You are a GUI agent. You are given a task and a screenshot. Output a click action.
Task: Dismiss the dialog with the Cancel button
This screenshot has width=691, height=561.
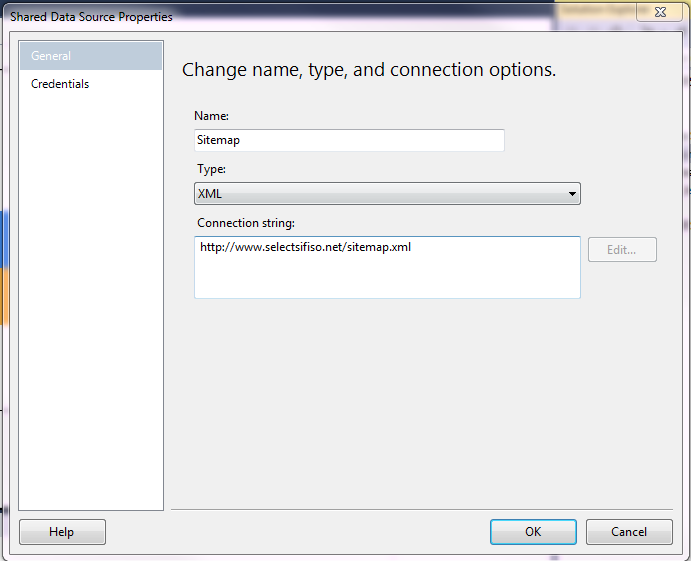coord(629,532)
